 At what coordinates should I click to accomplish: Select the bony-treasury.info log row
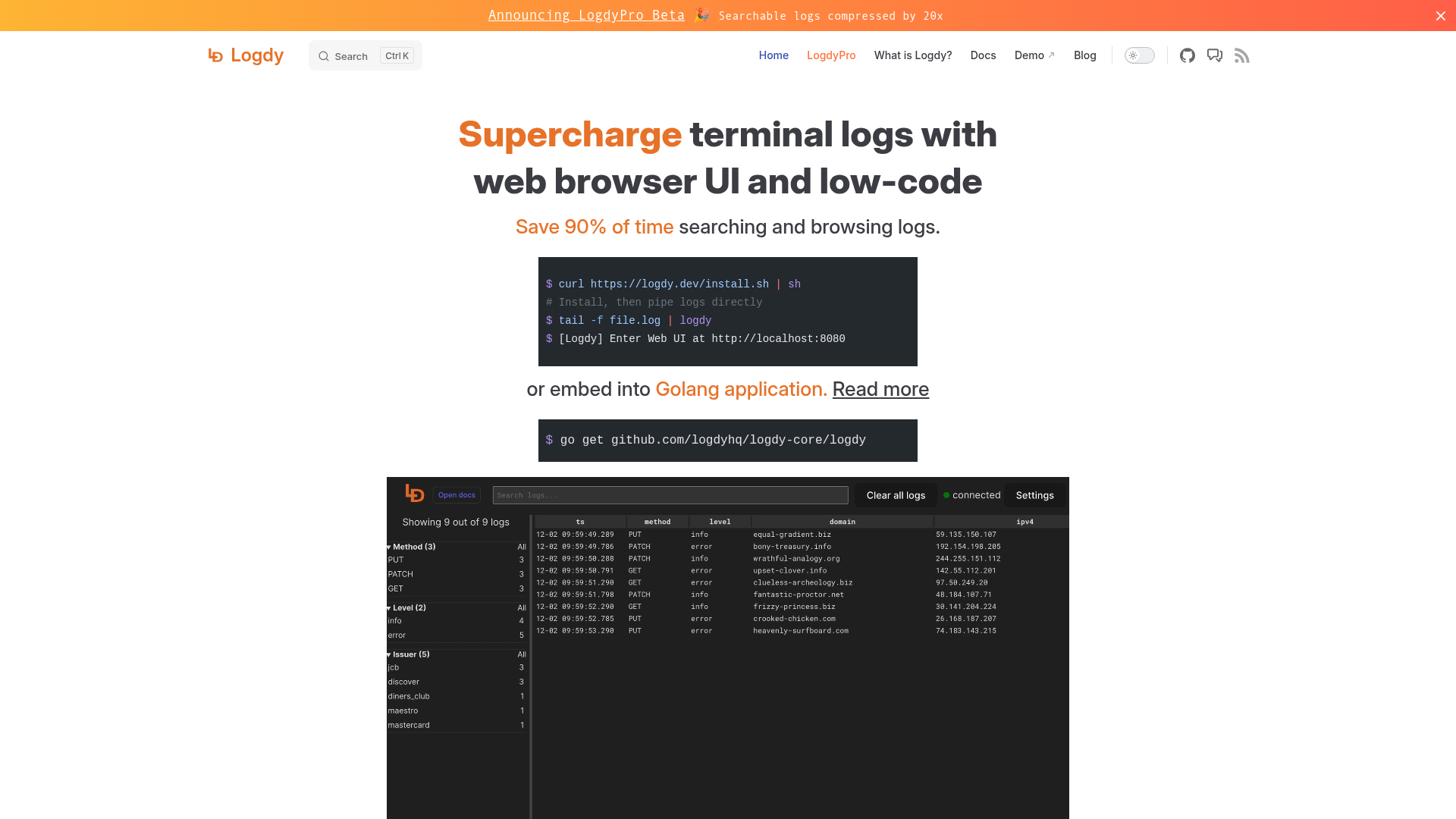point(802,547)
